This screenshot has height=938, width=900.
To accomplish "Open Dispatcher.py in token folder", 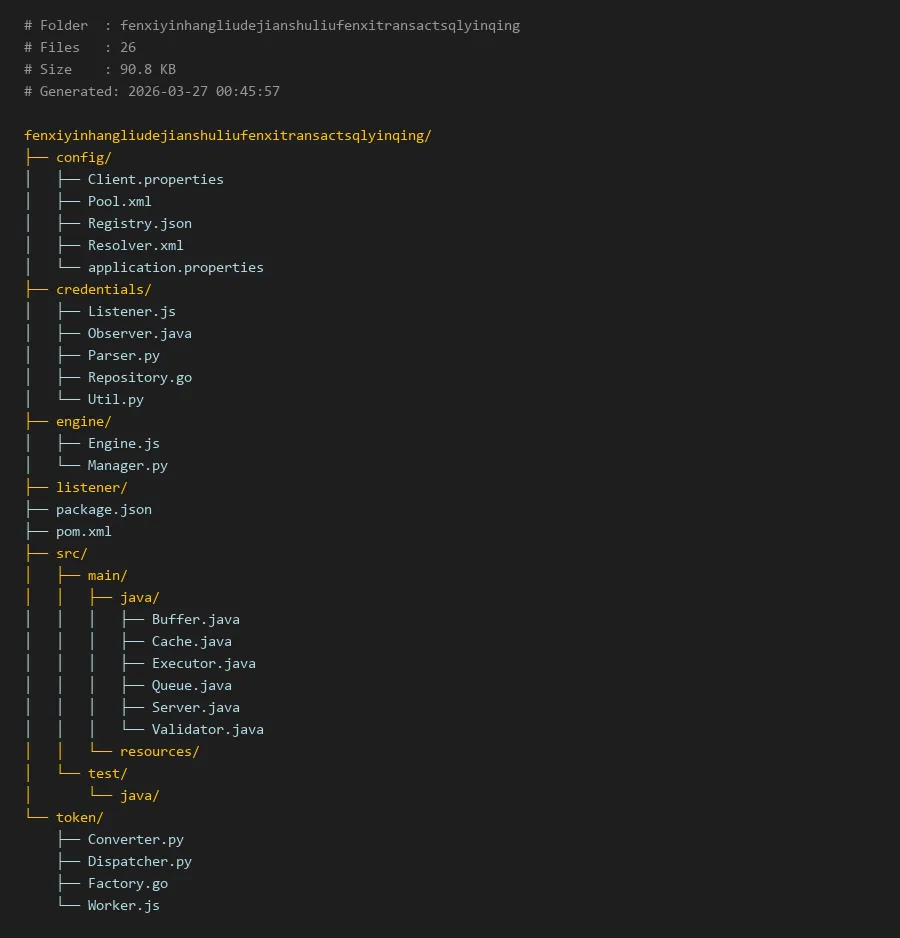I will pyautogui.click(x=139, y=861).
